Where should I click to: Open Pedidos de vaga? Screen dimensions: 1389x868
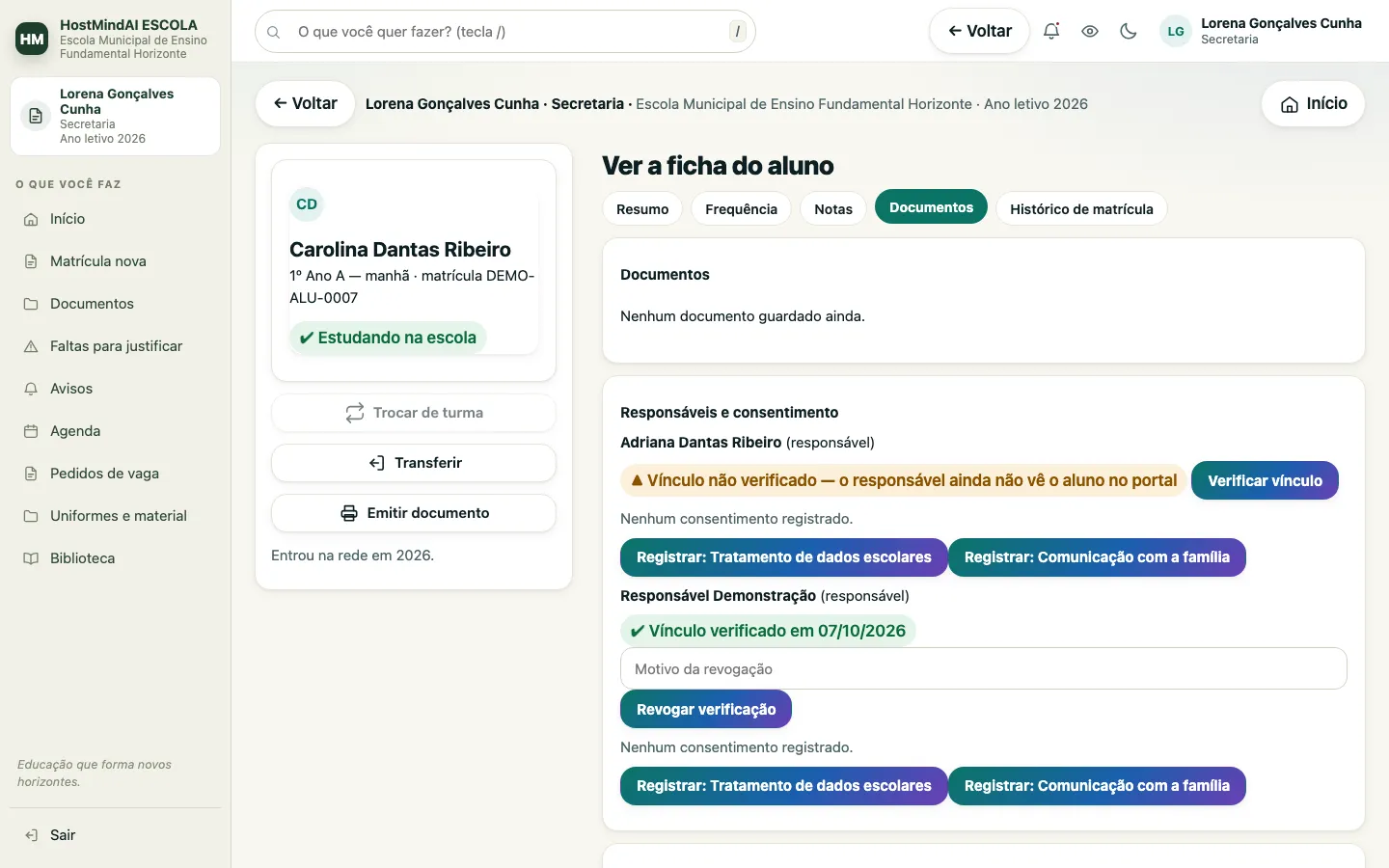(x=115, y=474)
